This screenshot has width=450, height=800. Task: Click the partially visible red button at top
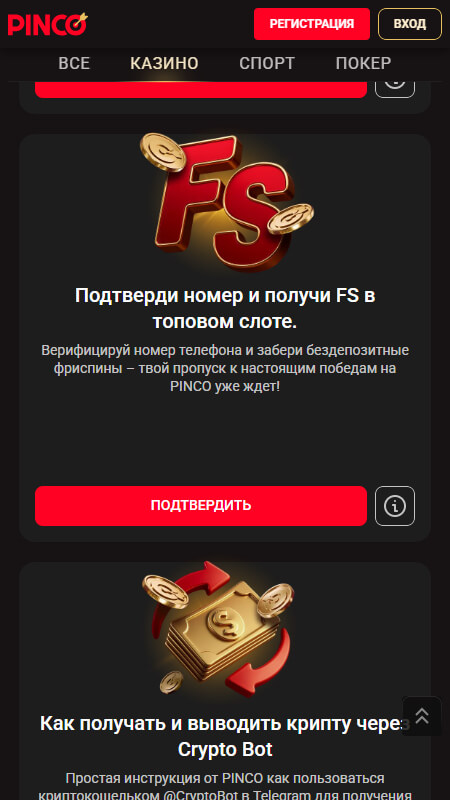tap(201, 89)
